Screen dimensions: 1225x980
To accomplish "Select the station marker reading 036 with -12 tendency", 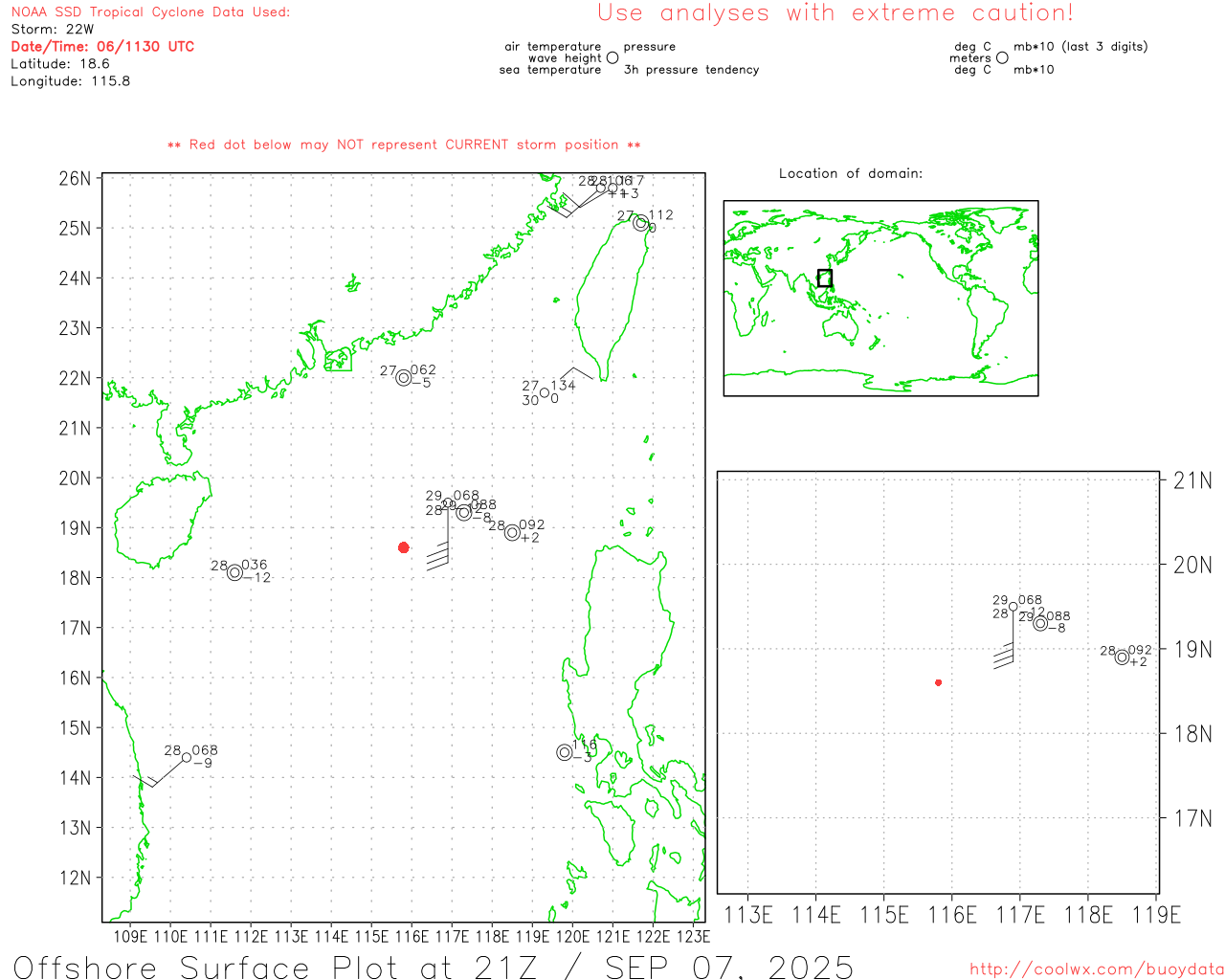I will (234, 573).
